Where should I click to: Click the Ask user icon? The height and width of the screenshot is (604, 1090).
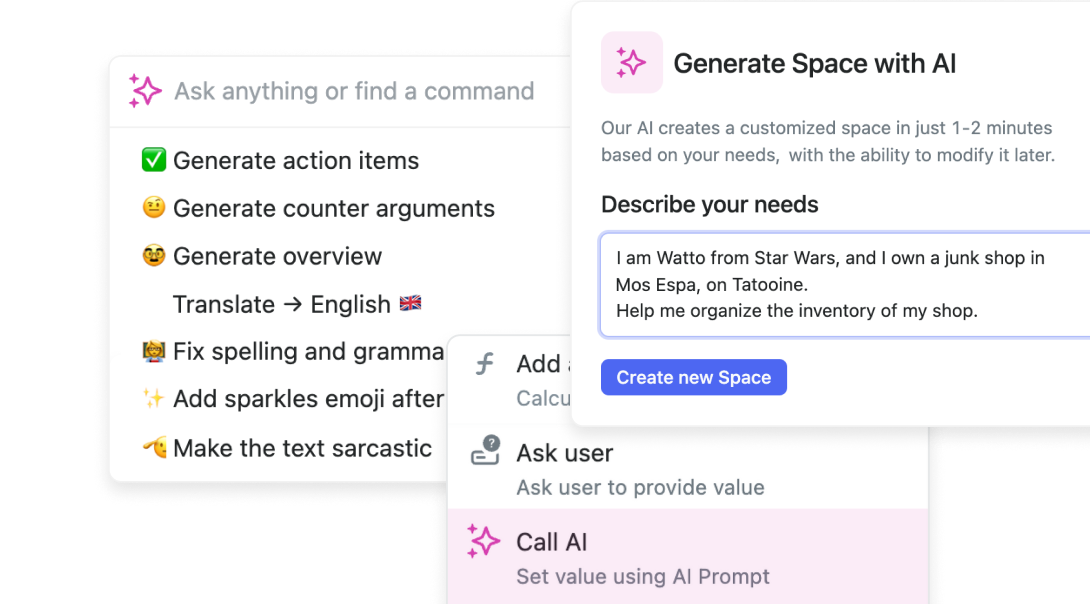tap(485, 451)
